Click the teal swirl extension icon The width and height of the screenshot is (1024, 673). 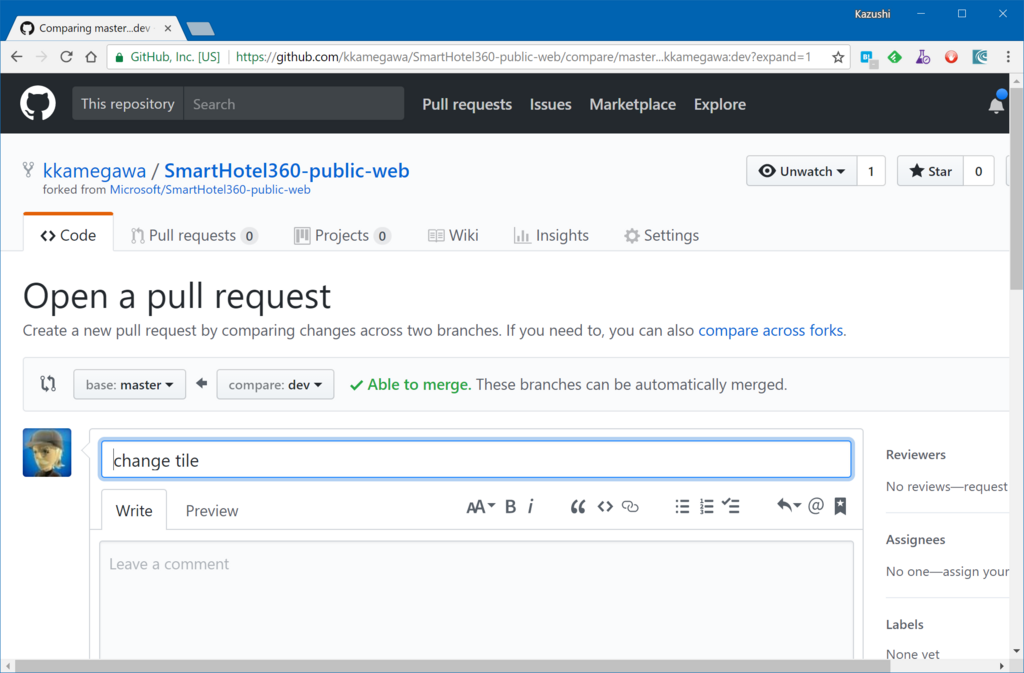point(980,57)
